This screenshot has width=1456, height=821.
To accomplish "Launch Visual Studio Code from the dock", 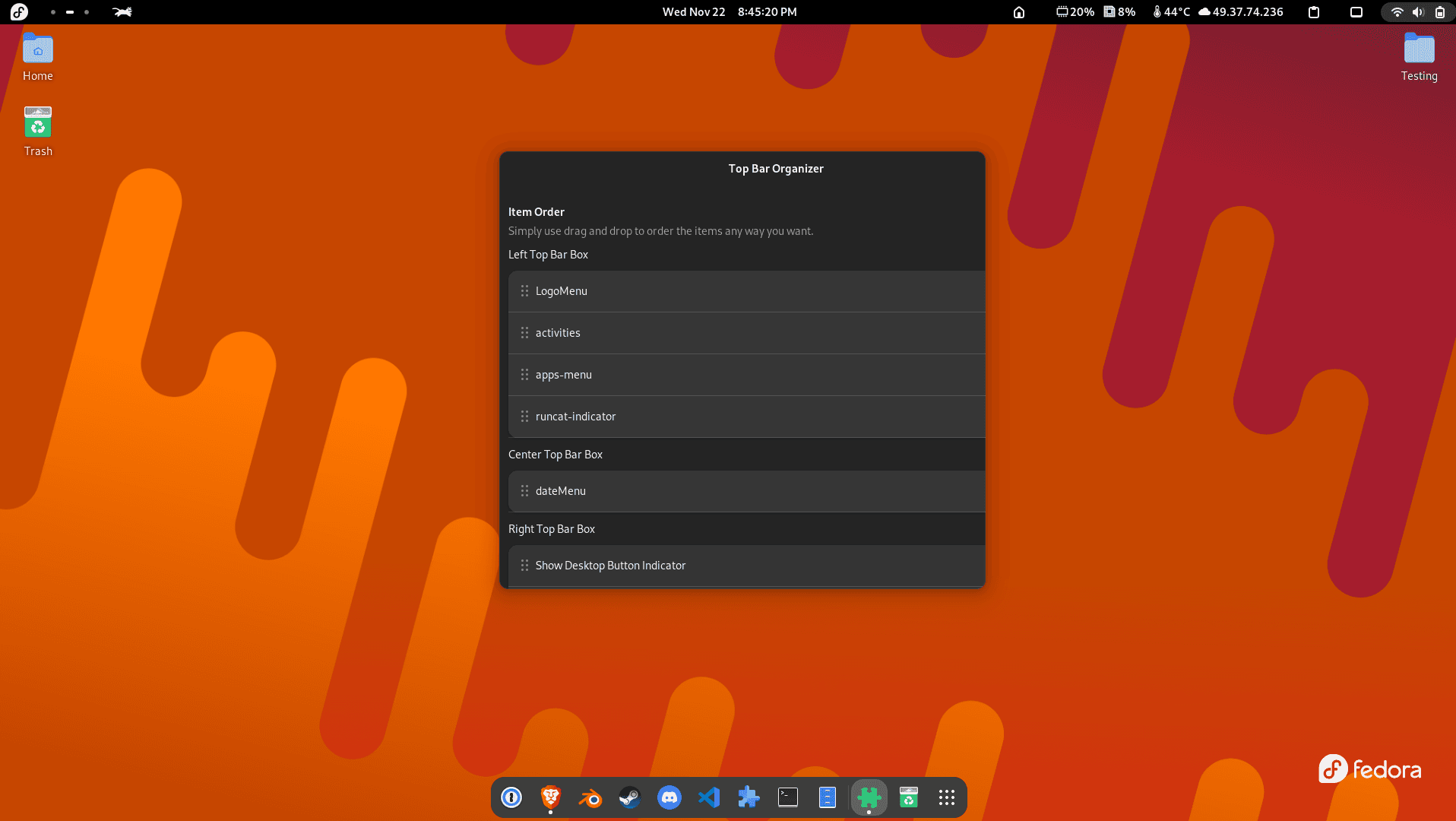I will tap(709, 797).
